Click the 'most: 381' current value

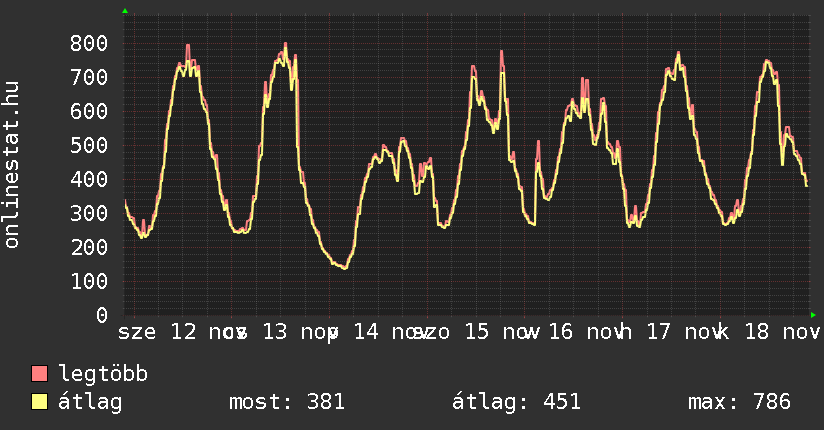click(x=287, y=402)
